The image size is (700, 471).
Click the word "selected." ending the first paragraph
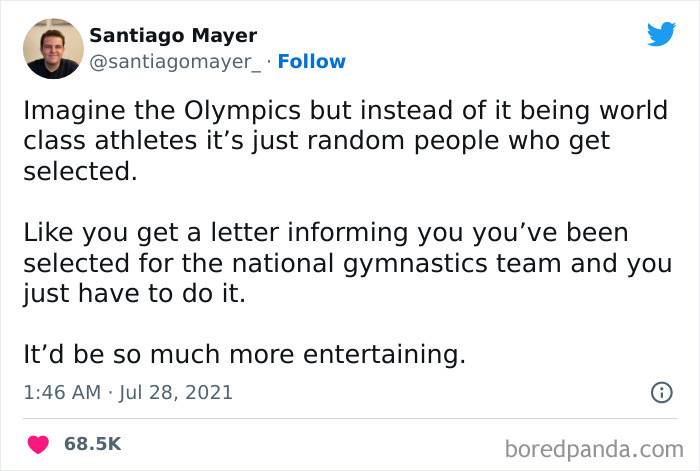(x=78, y=171)
